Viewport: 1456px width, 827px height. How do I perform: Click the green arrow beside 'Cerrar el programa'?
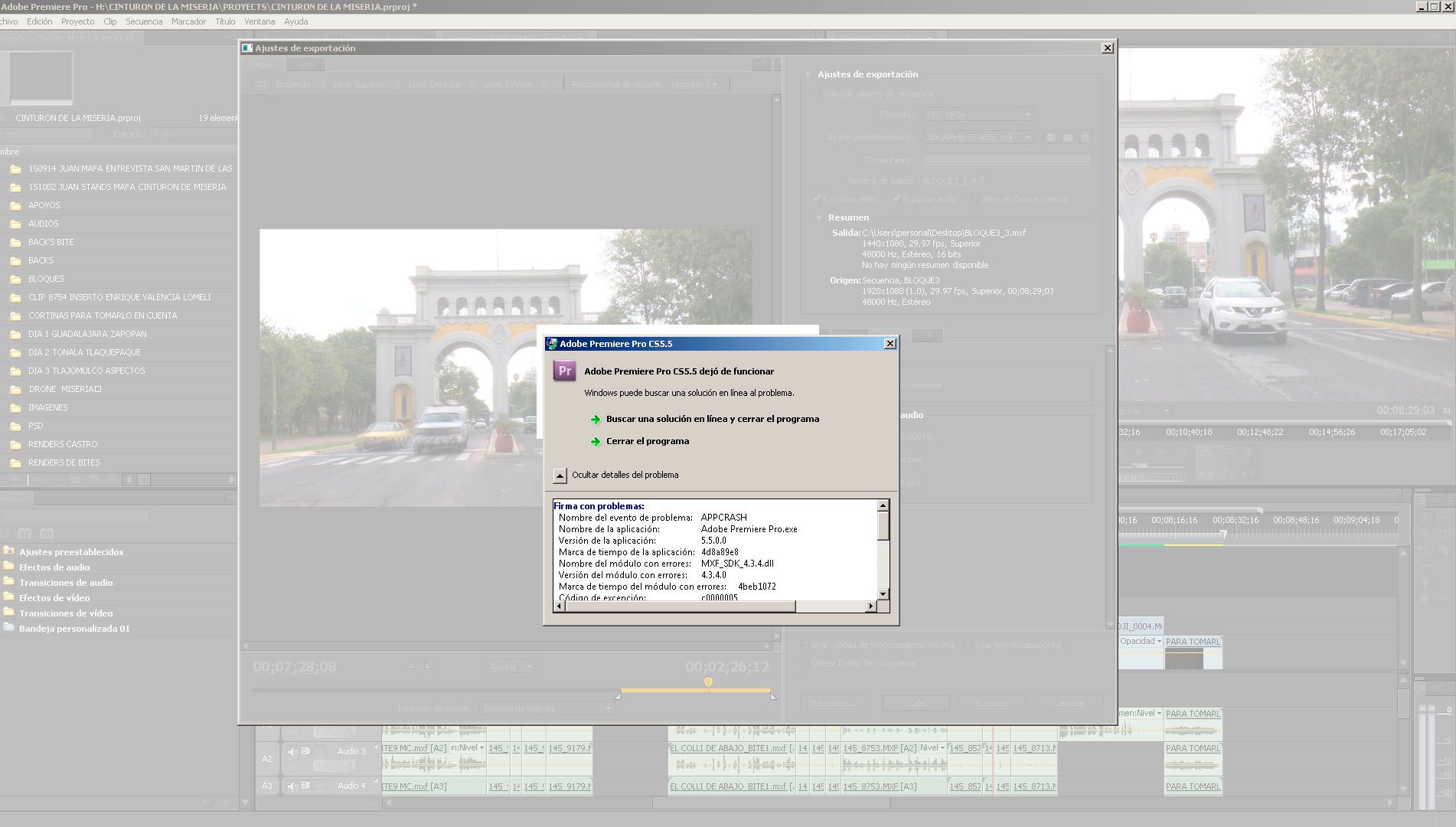(596, 442)
